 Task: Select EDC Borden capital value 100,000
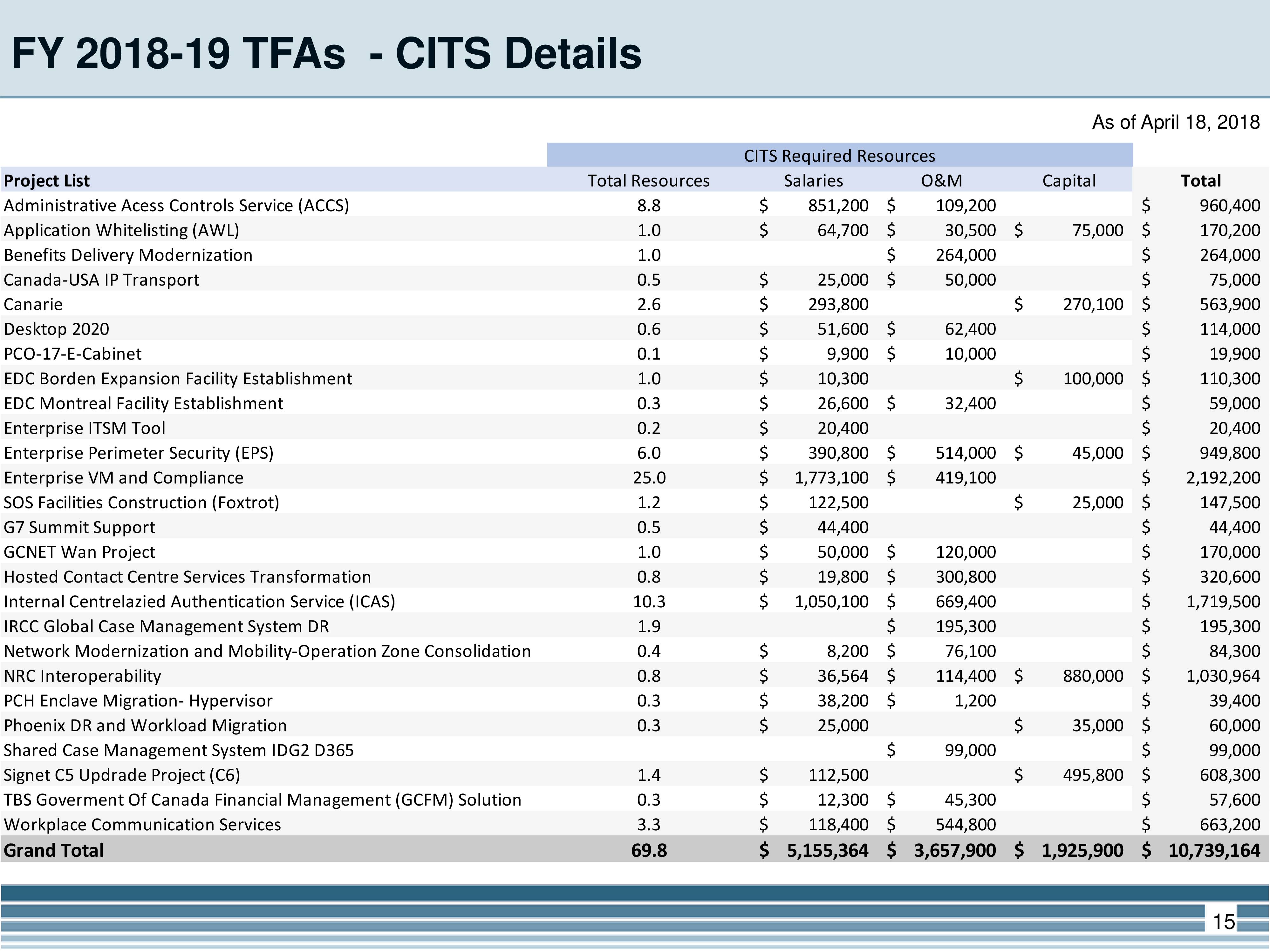pos(1093,379)
